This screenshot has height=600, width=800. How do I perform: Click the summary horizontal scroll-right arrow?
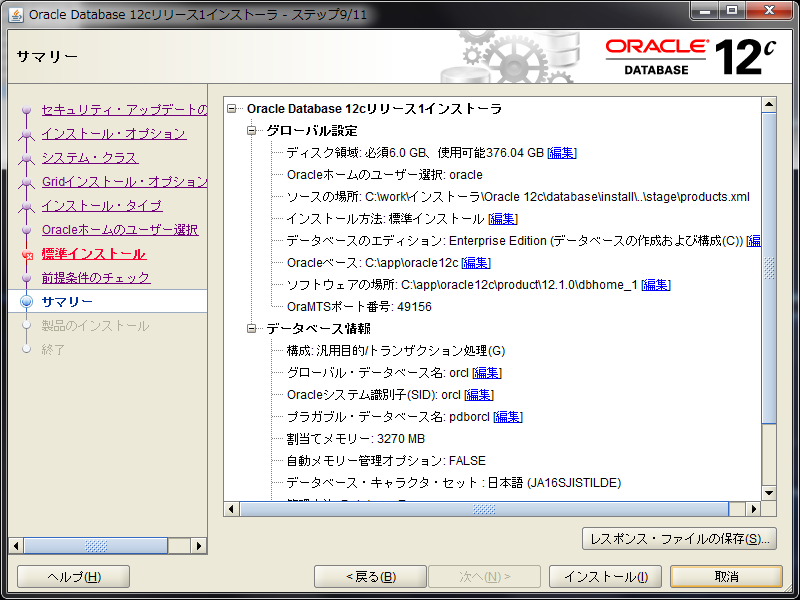754,509
